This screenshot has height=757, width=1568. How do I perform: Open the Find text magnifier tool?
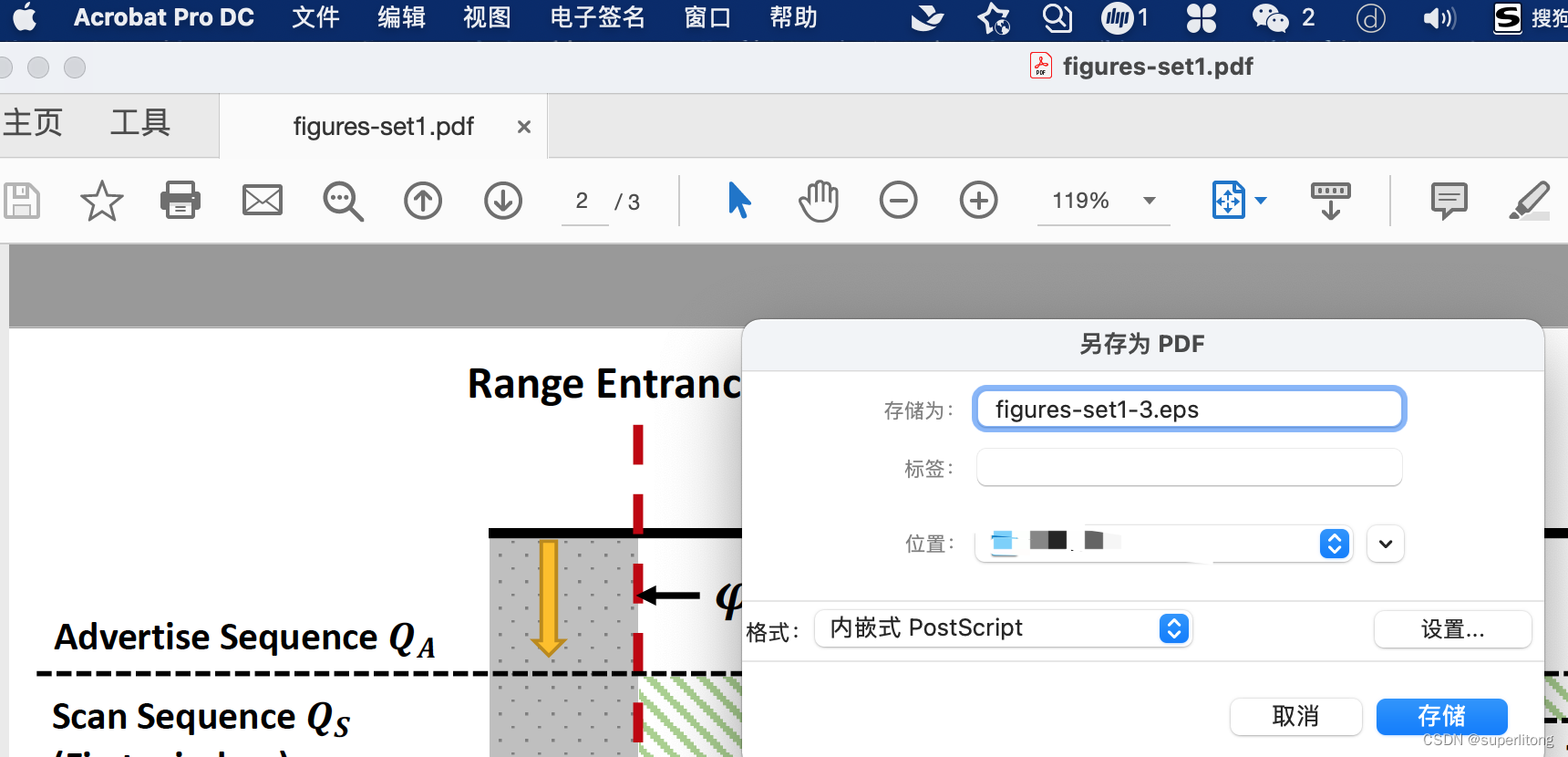[343, 201]
